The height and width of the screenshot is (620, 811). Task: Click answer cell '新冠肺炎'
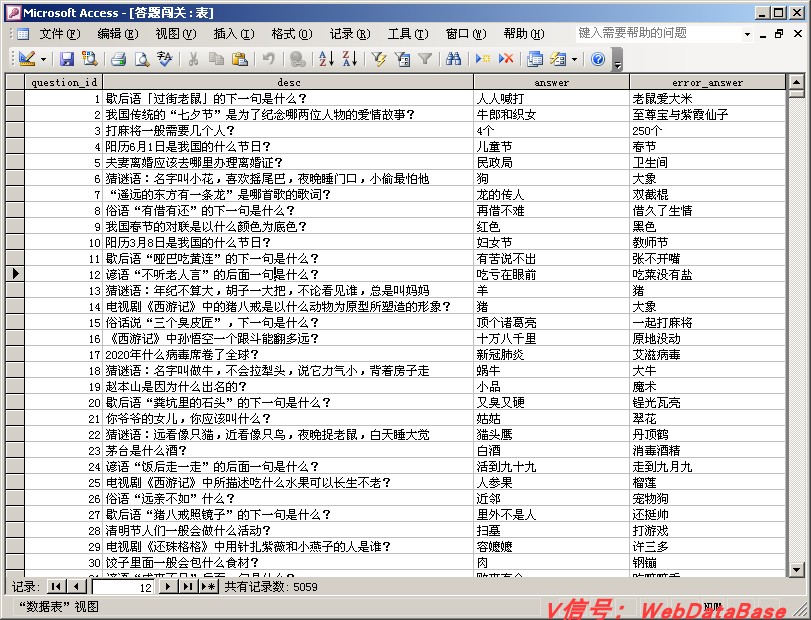tap(551, 354)
